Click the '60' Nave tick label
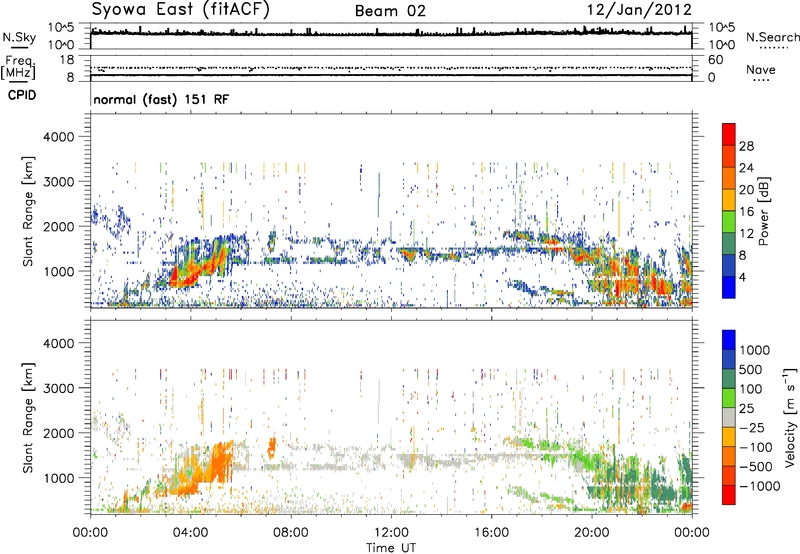Screen dimensions: 800x554 (x=715, y=60)
